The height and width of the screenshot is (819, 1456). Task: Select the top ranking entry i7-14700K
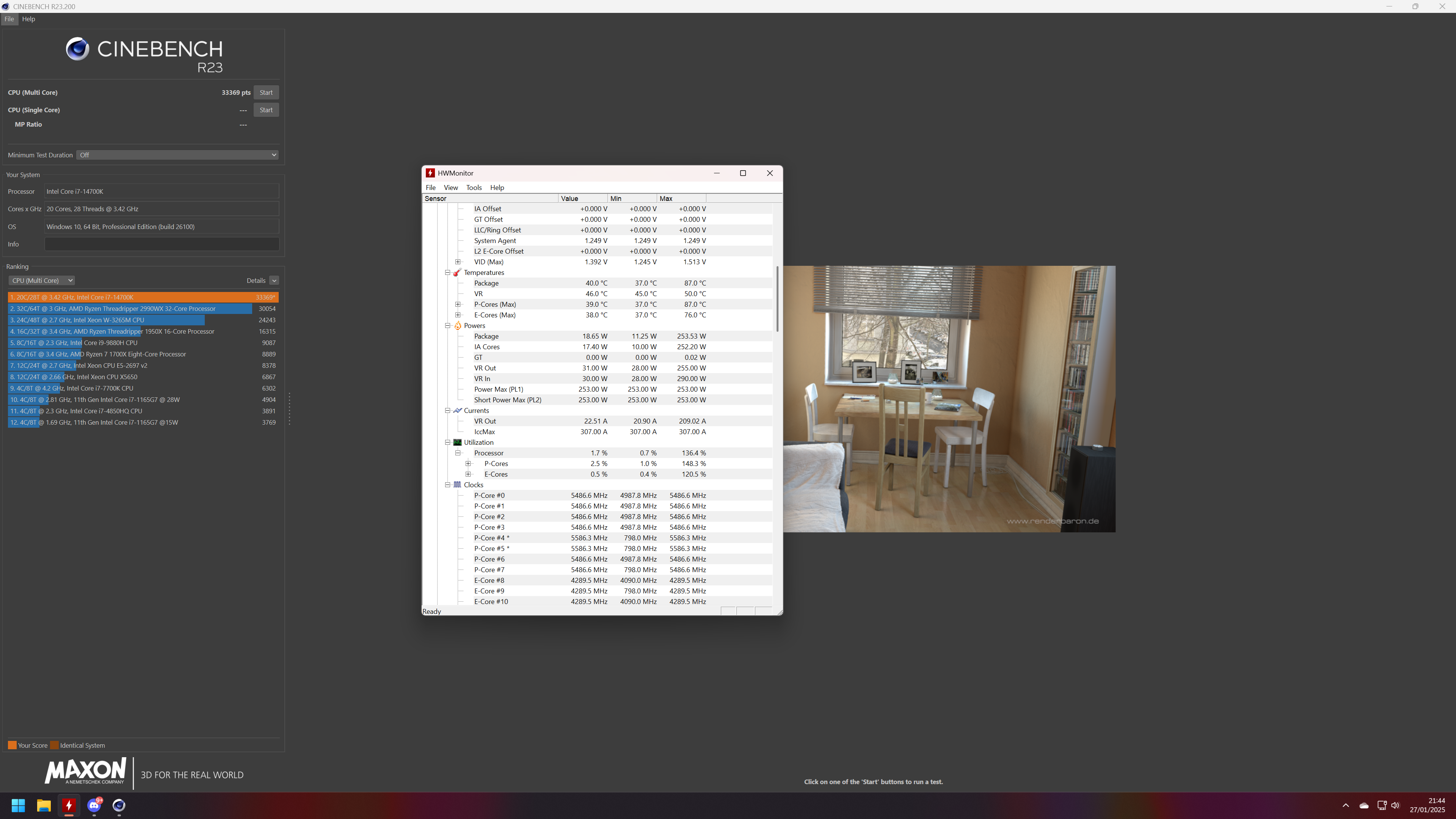click(143, 297)
